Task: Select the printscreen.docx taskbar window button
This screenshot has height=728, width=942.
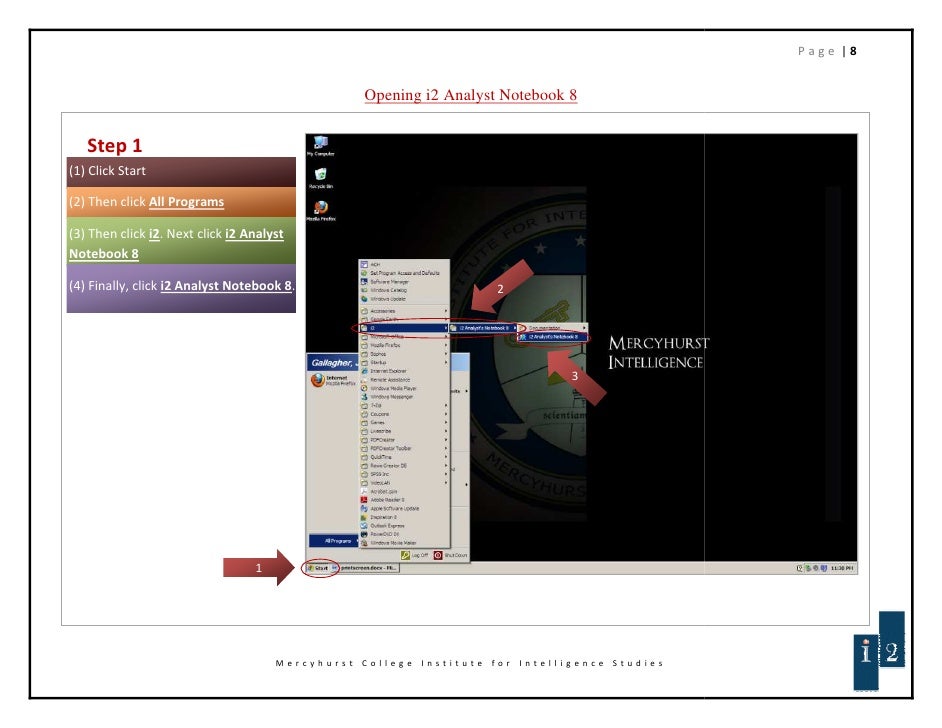Action: click(x=365, y=568)
